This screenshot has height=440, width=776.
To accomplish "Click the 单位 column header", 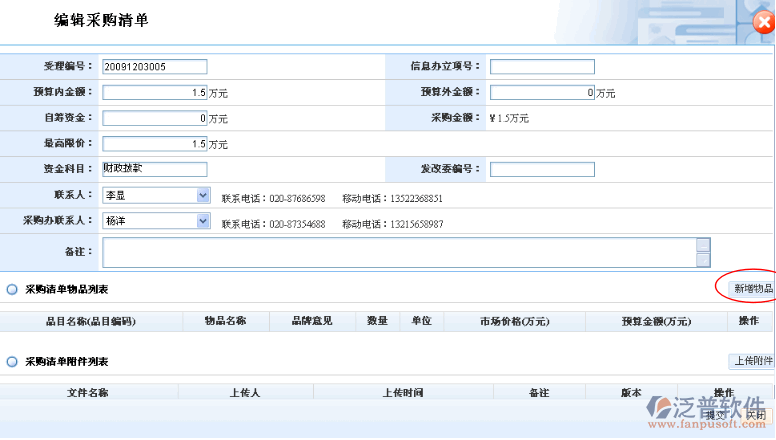I will pyautogui.click(x=422, y=321).
